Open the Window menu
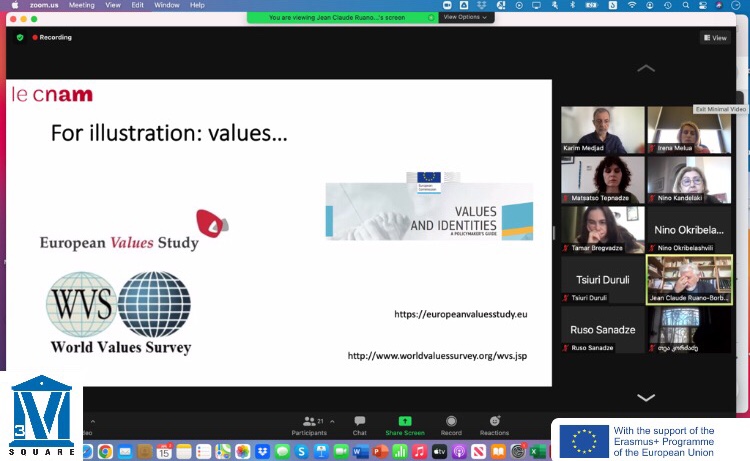Viewport: 750px width, 461px height. tap(166, 5)
